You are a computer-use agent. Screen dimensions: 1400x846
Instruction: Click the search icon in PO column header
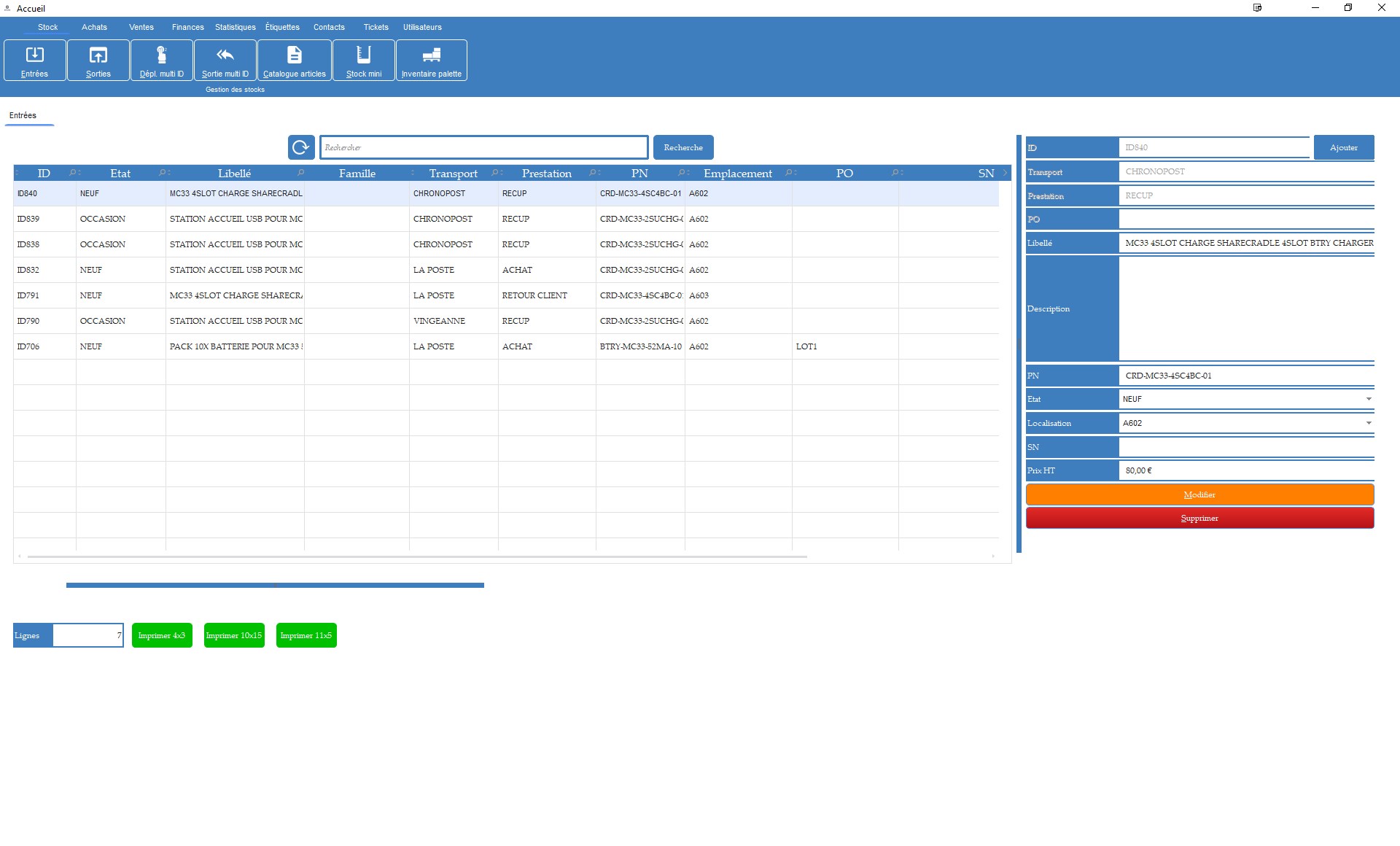coord(895,173)
